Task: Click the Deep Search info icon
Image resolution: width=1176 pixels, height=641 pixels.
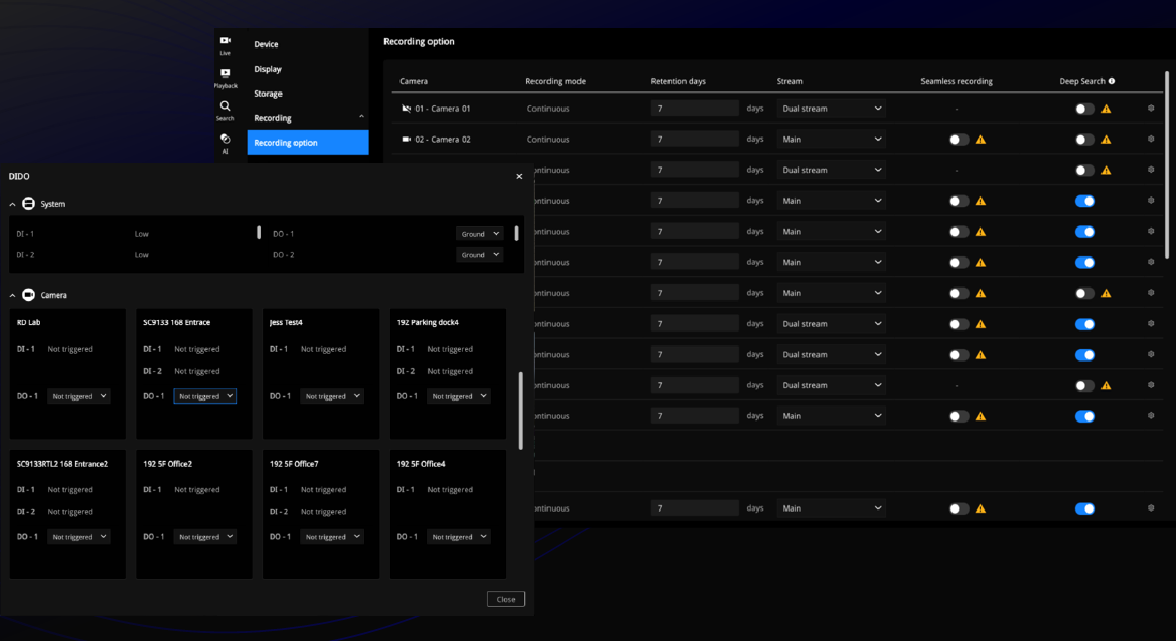Action: coord(1112,81)
